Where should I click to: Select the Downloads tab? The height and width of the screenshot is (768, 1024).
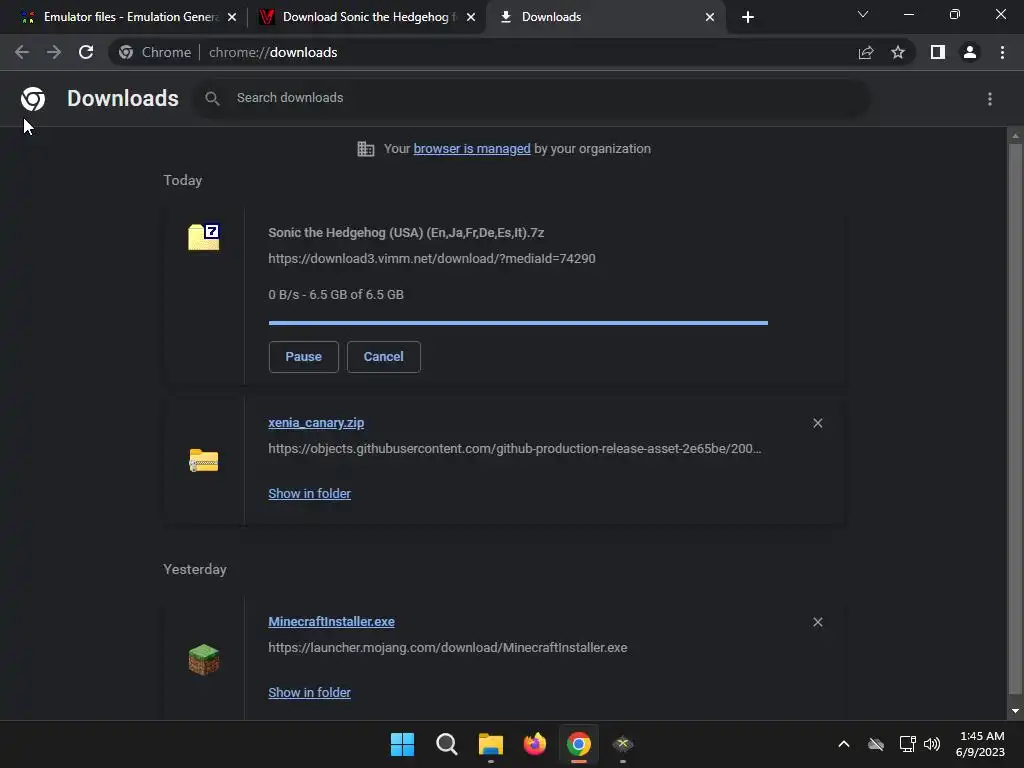pos(604,17)
